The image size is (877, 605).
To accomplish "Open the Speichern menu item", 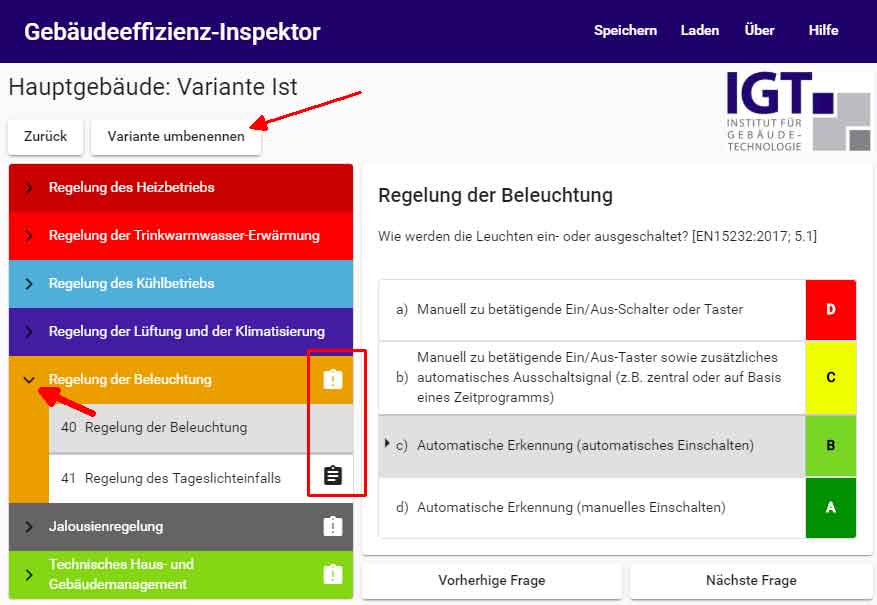I will (x=625, y=30).
